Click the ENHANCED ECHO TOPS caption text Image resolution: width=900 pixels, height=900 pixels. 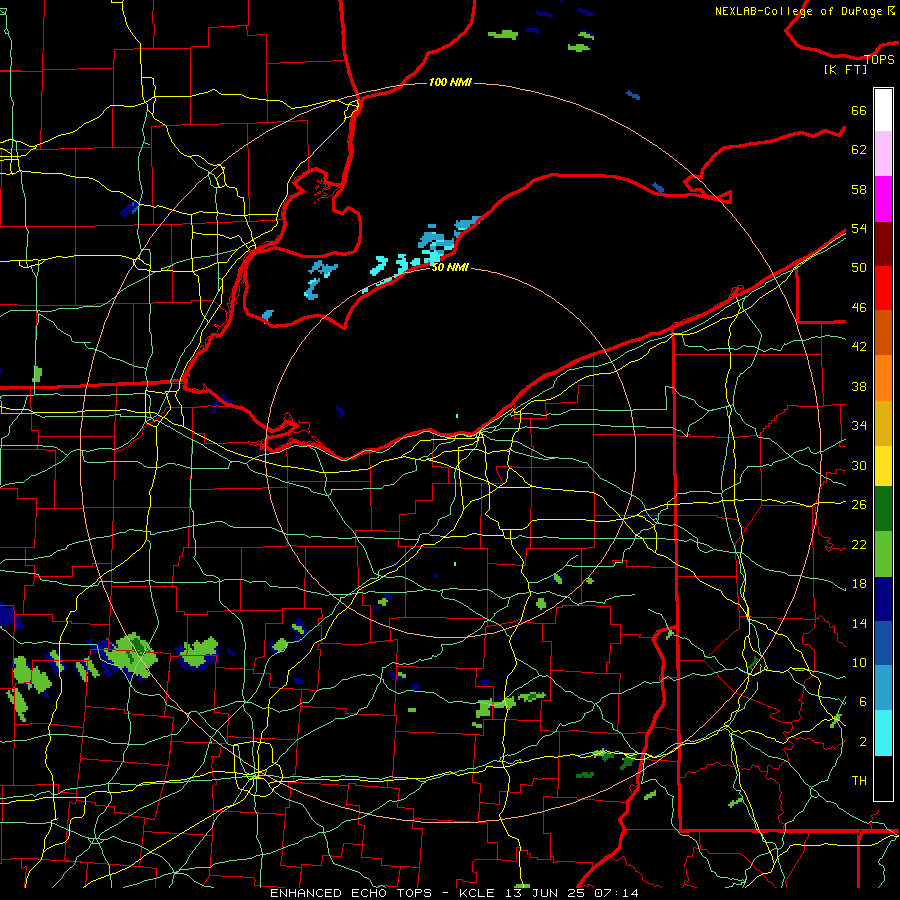tap(354, 893)
